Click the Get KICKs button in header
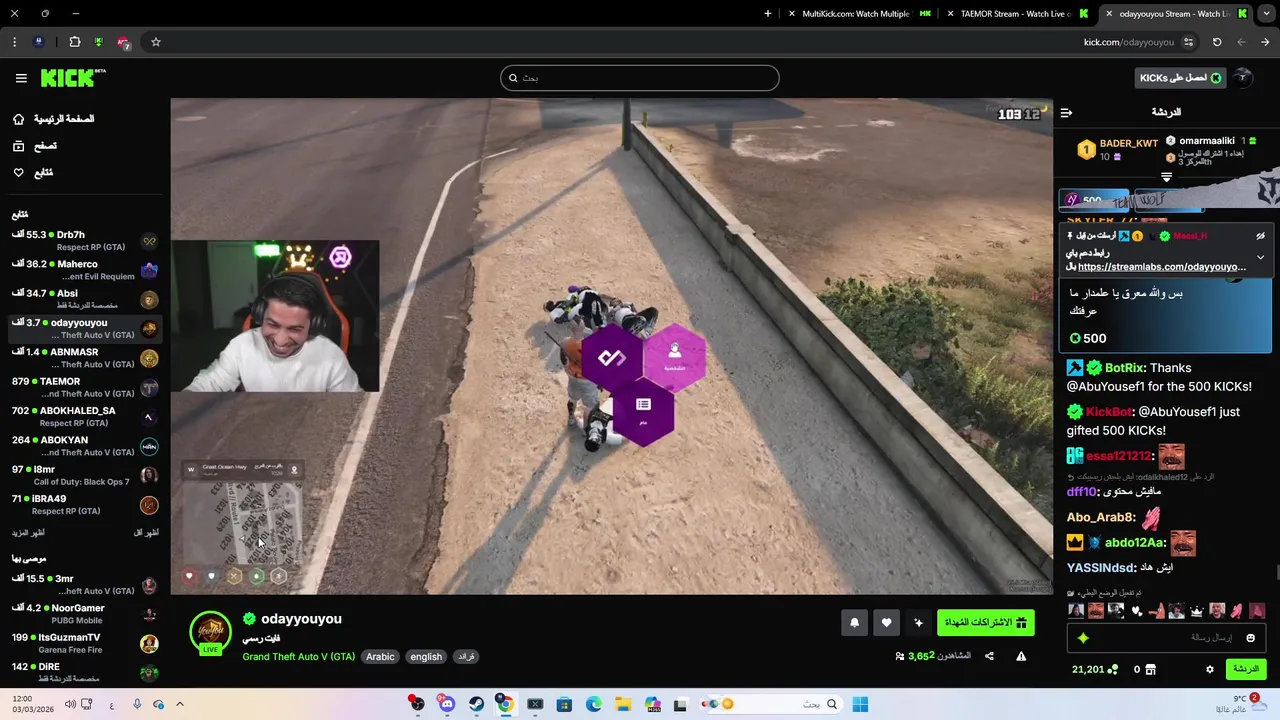Screen dimensions: 1280x720 click(x=1180, y=78)
